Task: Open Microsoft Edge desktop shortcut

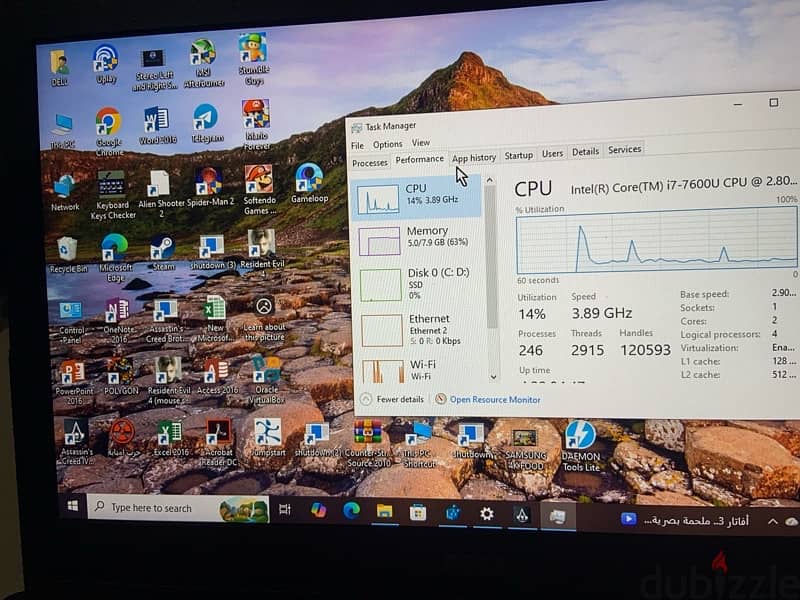Action: click(x=115, y=257)
